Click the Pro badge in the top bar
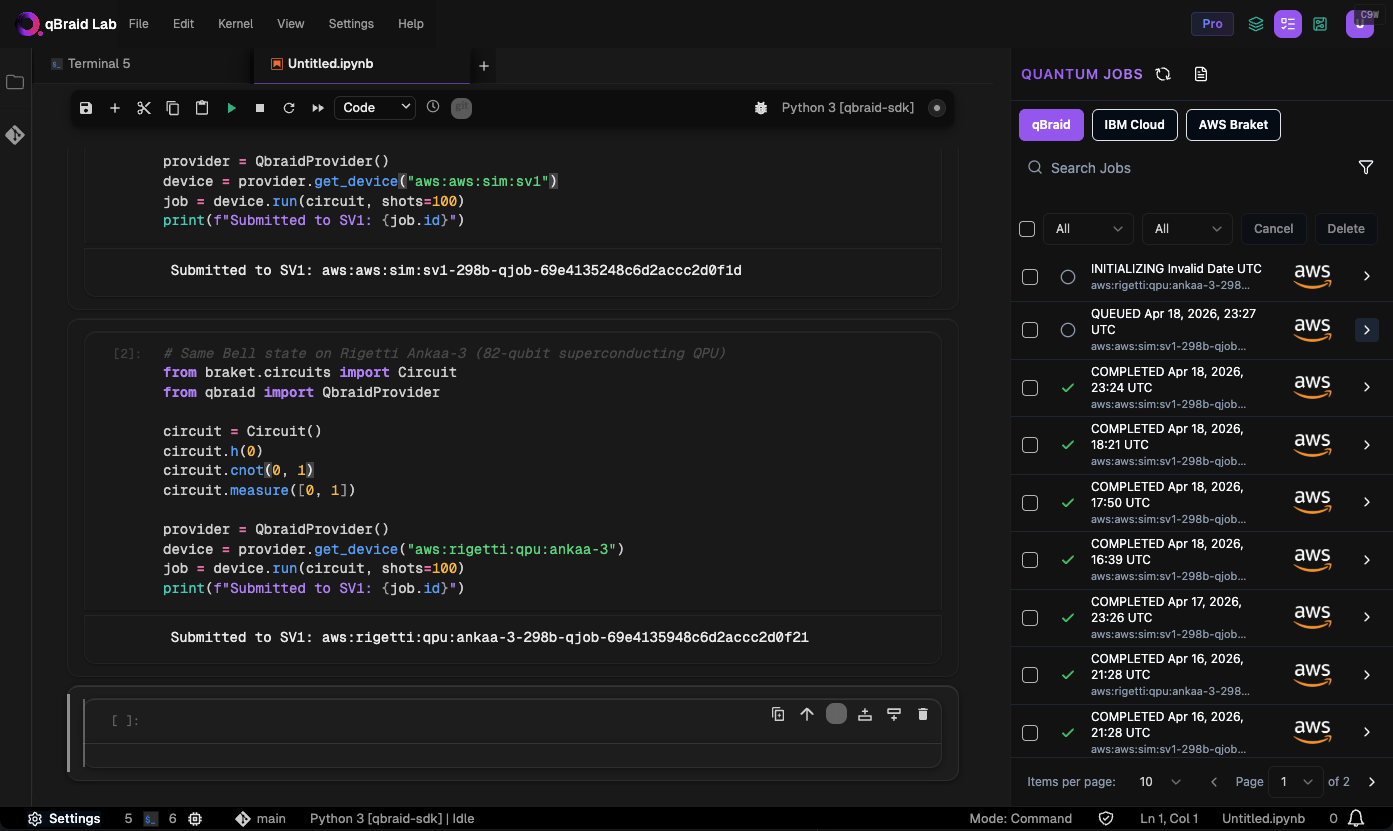 (x=1212, y=23)
